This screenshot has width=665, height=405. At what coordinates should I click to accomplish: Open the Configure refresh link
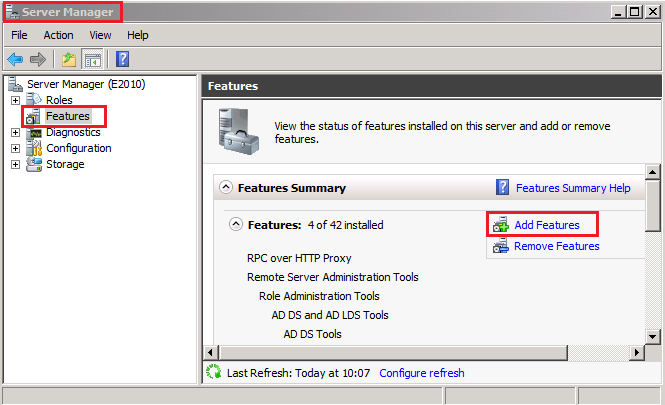coord(421,373)
